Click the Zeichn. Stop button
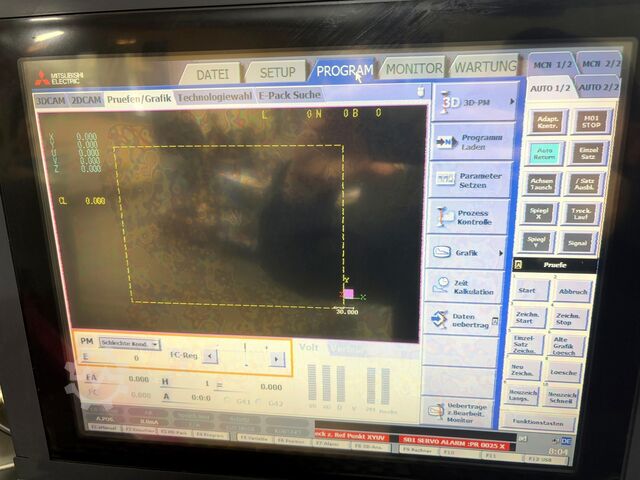The width and height of the screenshot is (640, 480). tap(569, 319)
